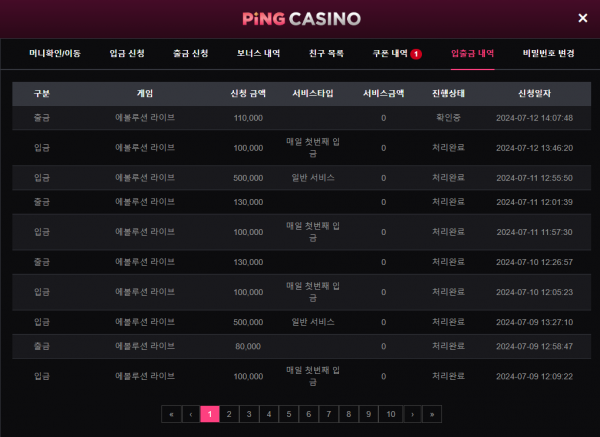Screen dimensions: 600x437
Task: Click the PING CASINO logo
Action: coord(302,19)
